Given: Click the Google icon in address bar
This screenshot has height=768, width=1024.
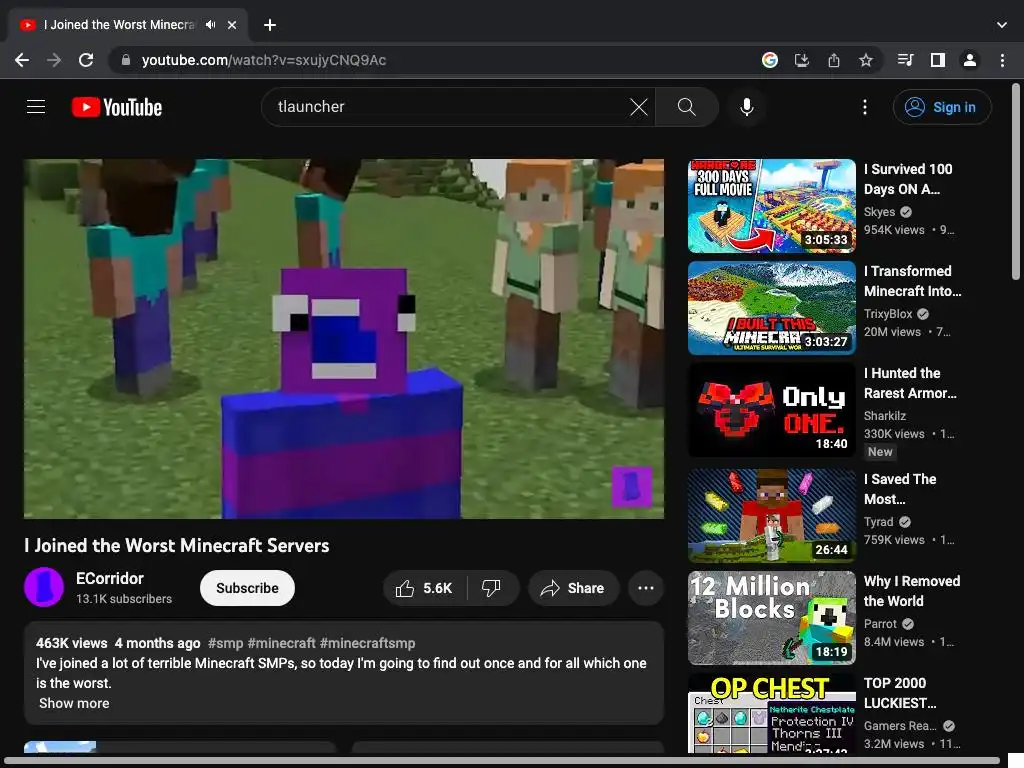Looking at the screenshot, I should click(770, 60).
